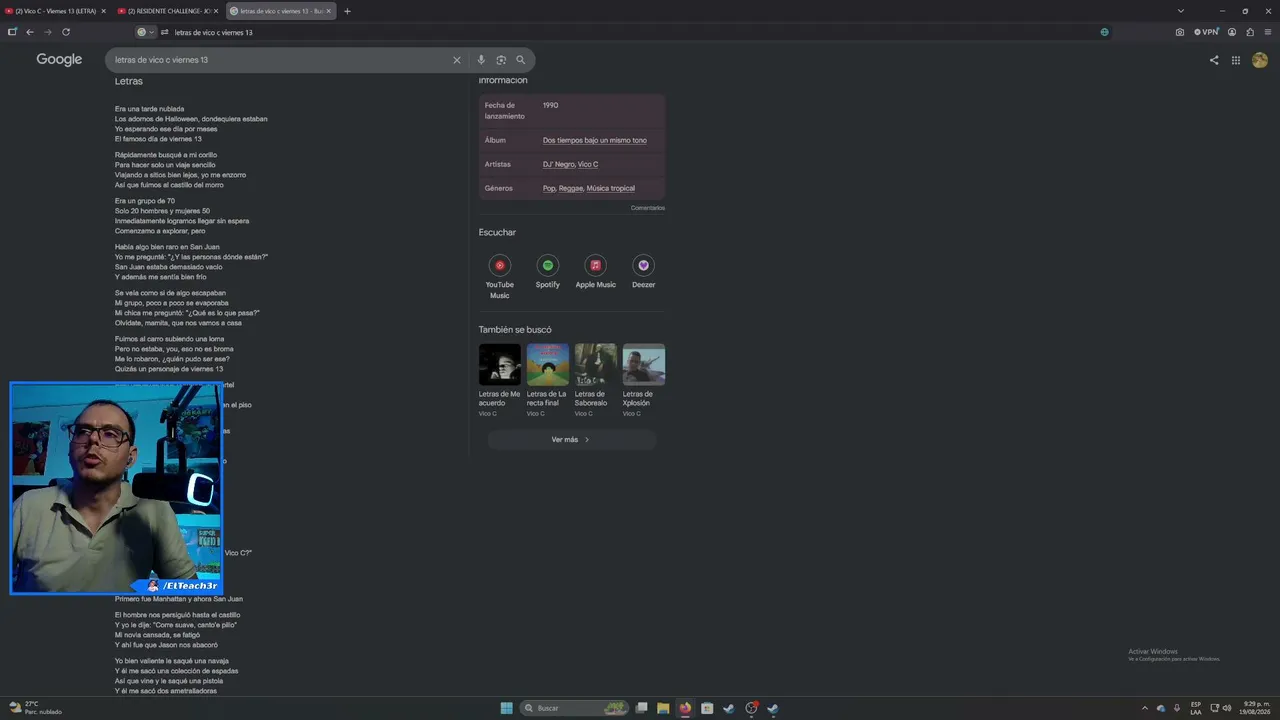The height and width of the screenshot is (720, 1280).
Task: Open Letras de Xplosión thumbnail
Action: click(x=644, y=365)
